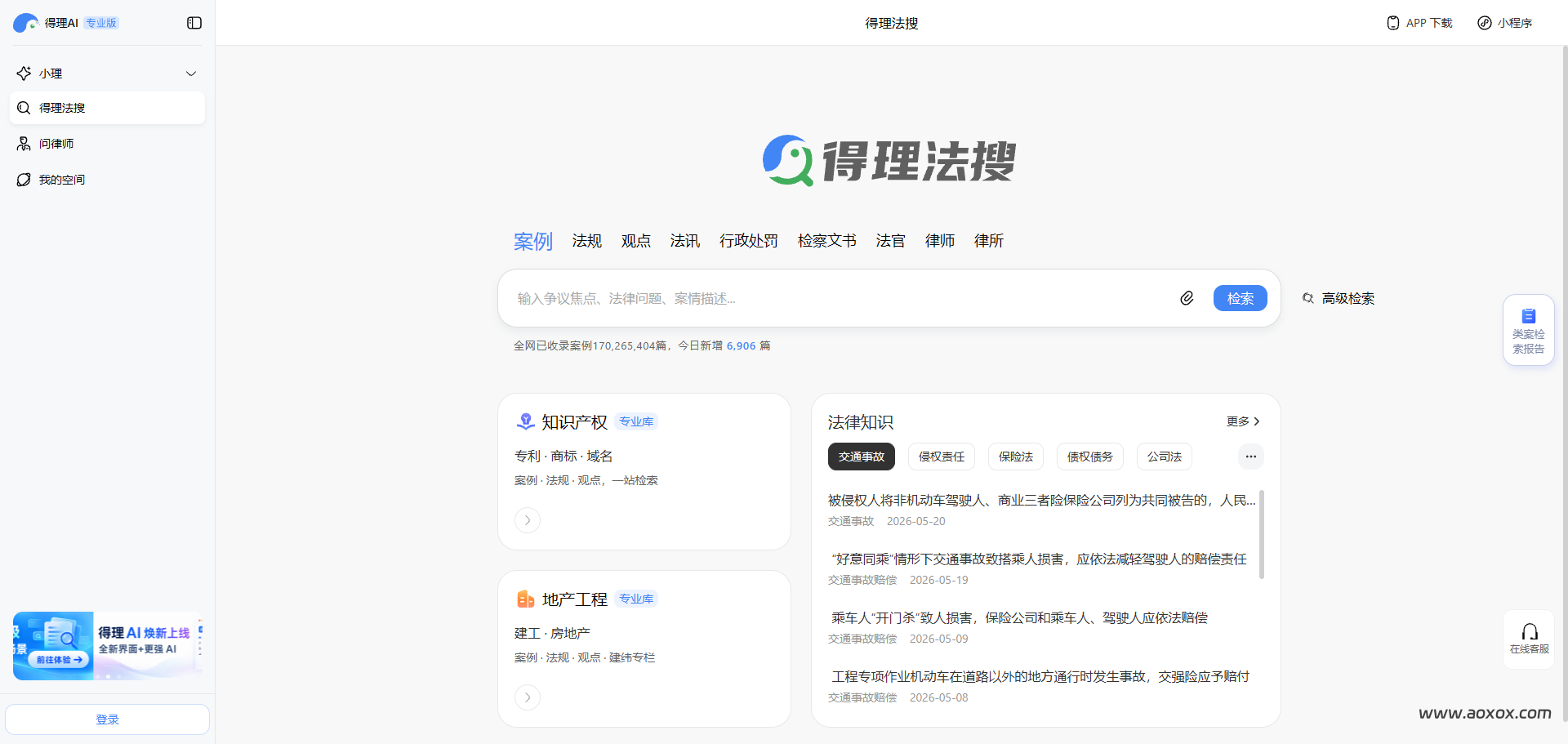Select the 公司法 topic chip
The image size is (1568, 744).
(1165, 457)
